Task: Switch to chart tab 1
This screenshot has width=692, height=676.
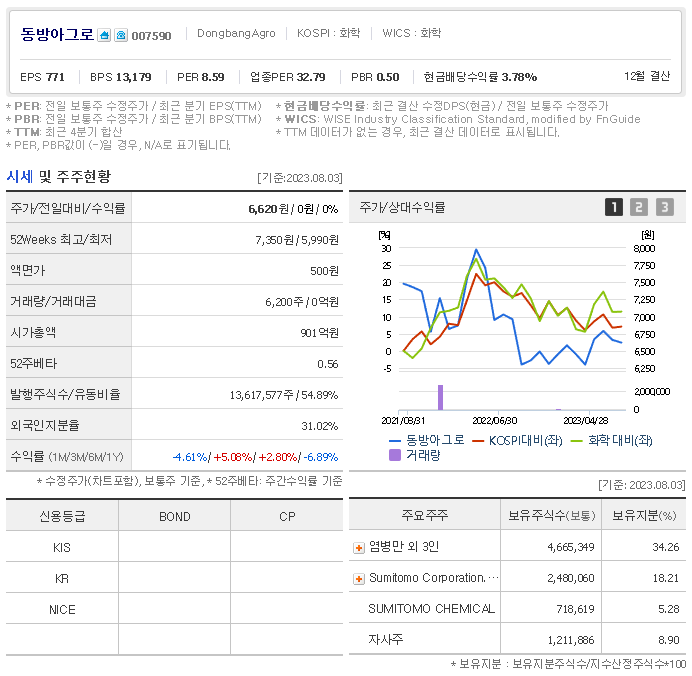Action: click(x=613, y=207)
